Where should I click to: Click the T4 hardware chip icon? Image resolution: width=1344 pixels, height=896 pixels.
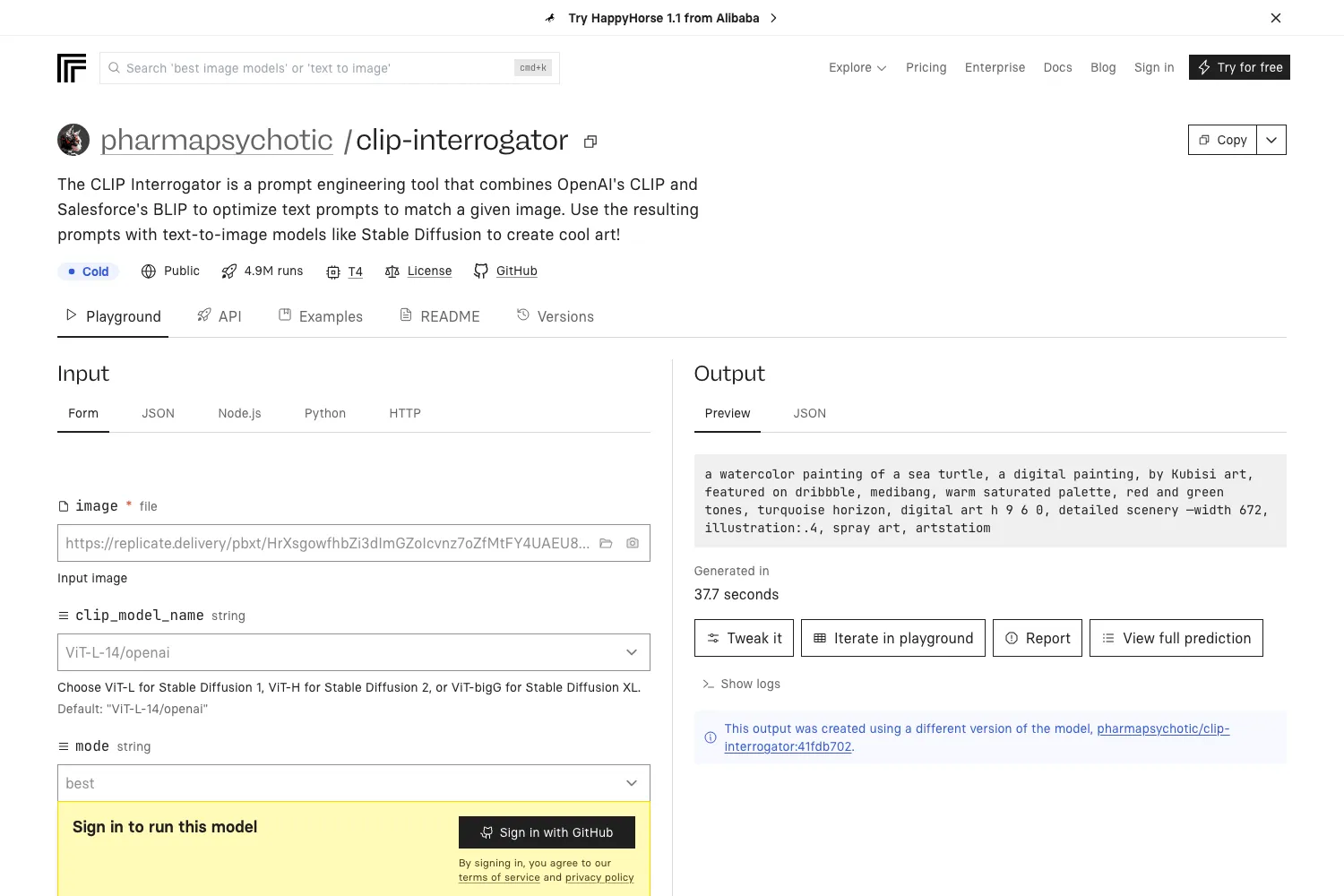tap(333, 271)
